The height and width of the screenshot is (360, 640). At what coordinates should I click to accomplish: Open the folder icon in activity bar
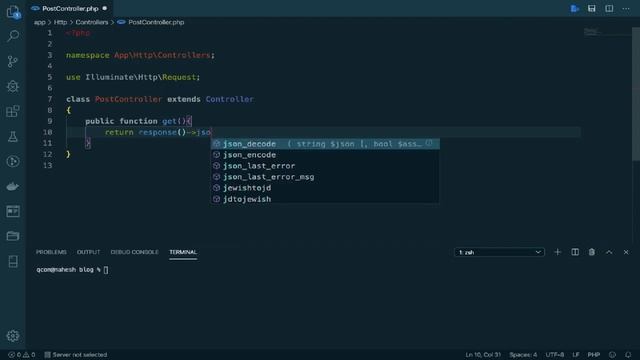[13, 236]
